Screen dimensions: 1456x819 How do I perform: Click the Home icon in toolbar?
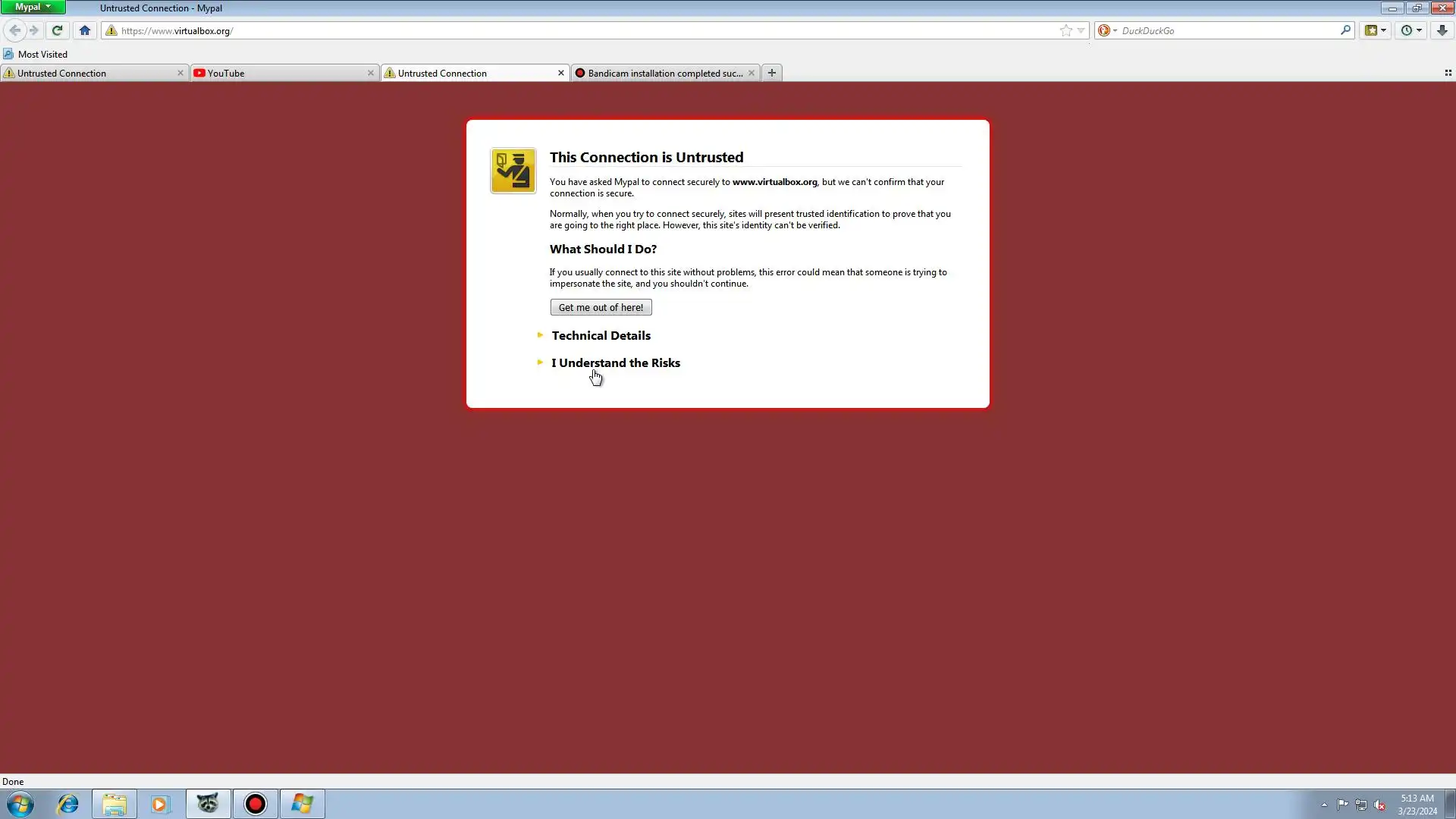(85, 30)
